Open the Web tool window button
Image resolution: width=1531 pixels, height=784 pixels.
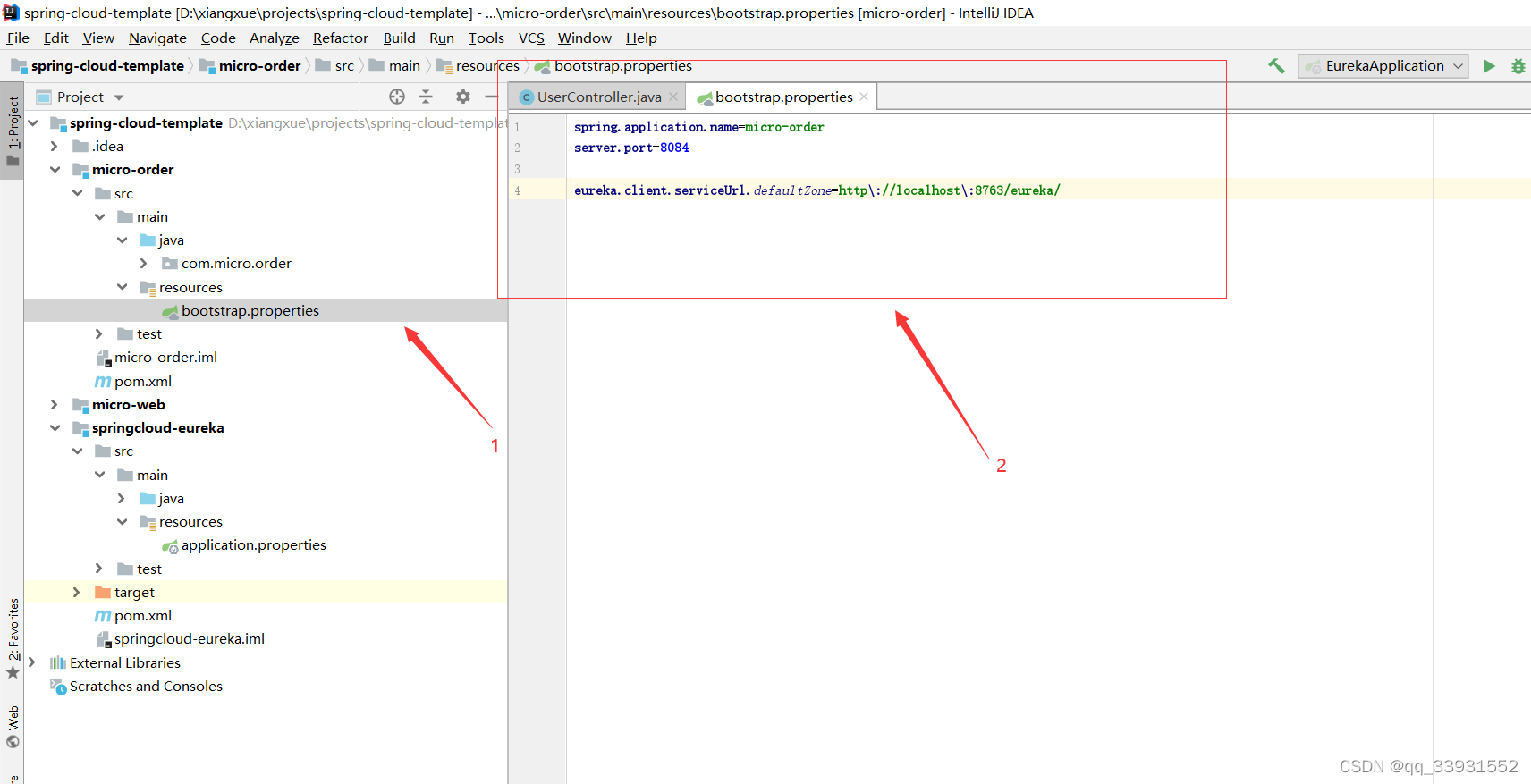(x=13, y=727)
